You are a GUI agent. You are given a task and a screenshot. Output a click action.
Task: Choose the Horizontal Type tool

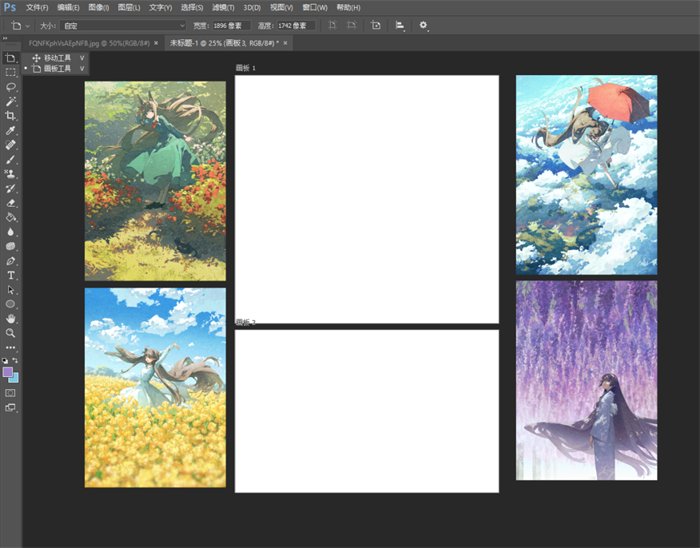pyautogui.click(x=11, y=275)
